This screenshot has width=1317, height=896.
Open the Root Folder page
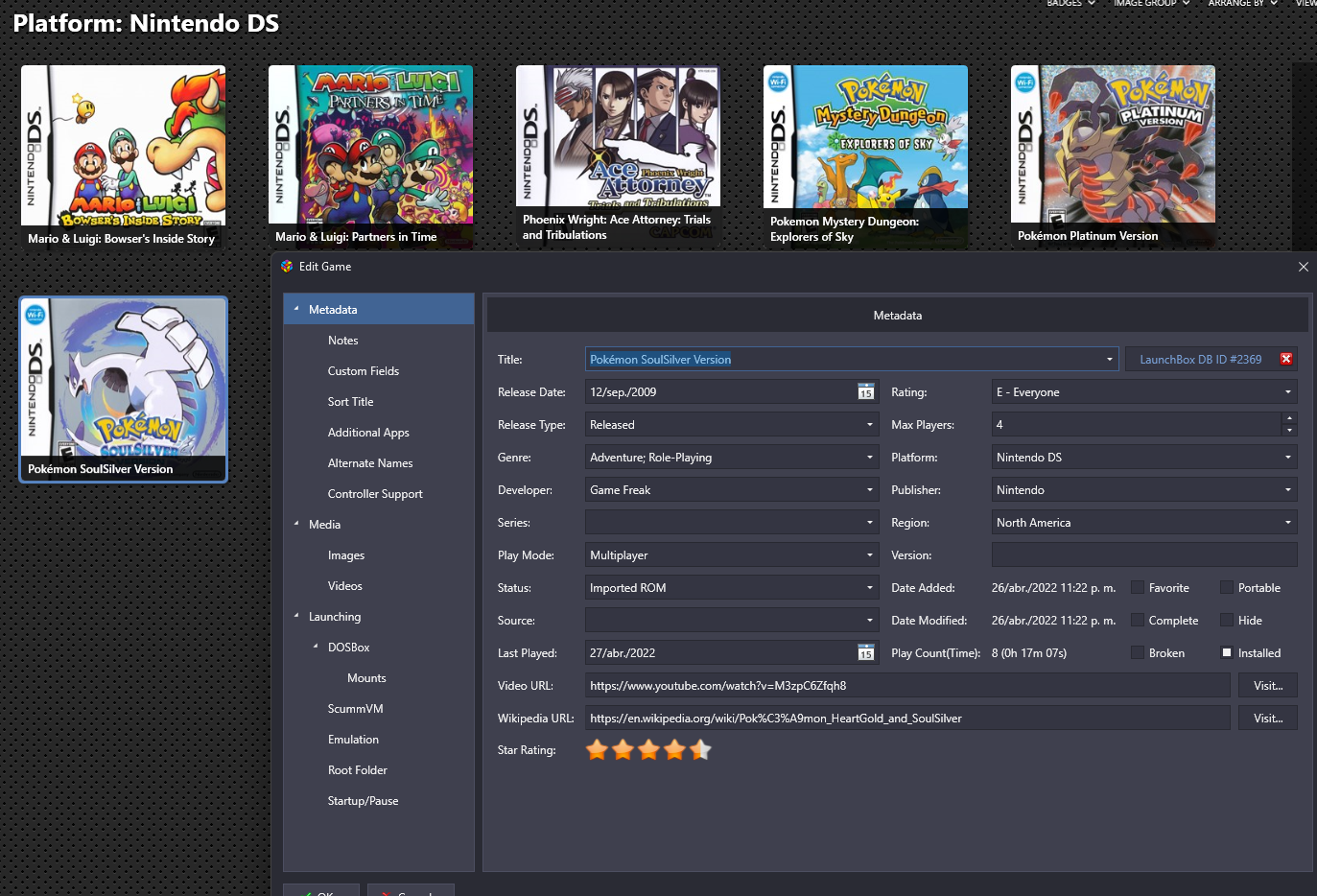coord(357,770)
